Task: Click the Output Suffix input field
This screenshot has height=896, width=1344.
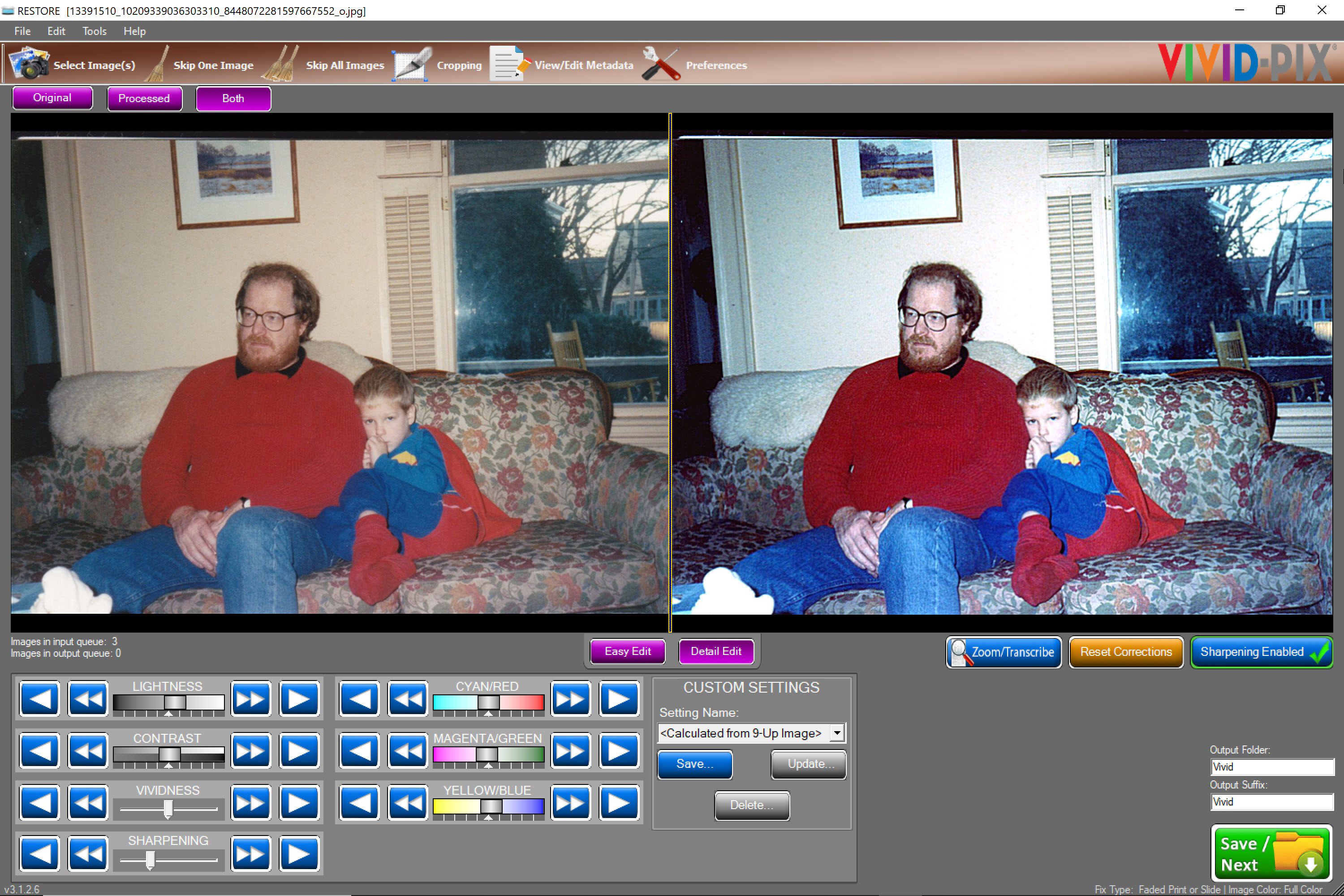Action: pyautogui.click(x=1272, y=802)
